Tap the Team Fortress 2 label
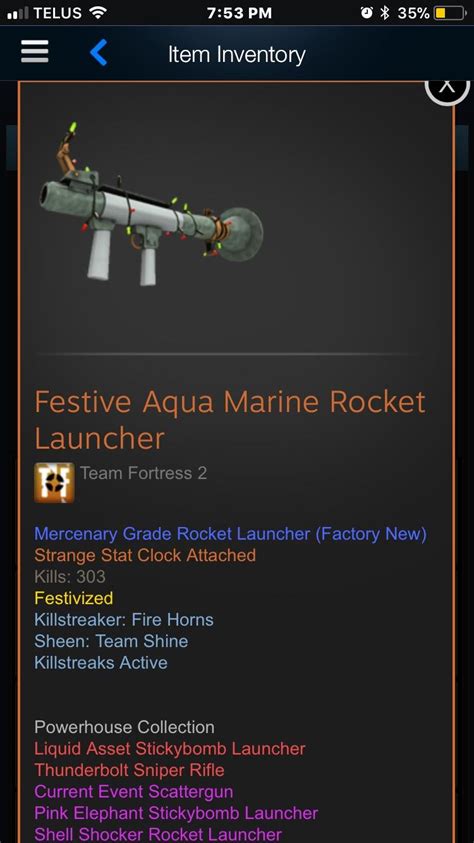Image resolution: width=474 pixels, height=843 pixels. click(x=143, y=473)
